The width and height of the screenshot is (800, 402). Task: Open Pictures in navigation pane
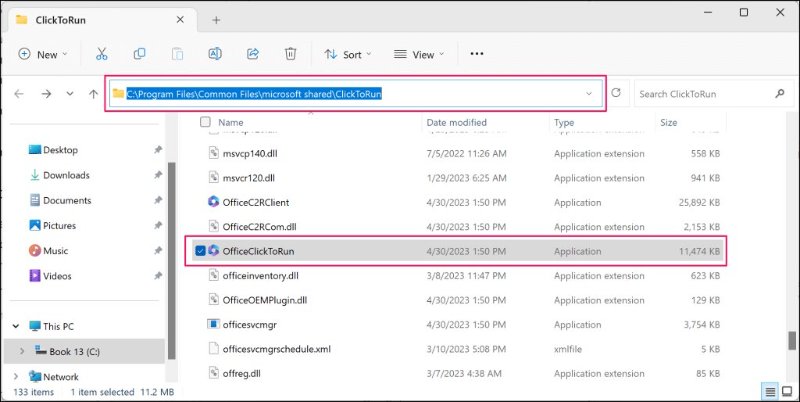[59, 225]
